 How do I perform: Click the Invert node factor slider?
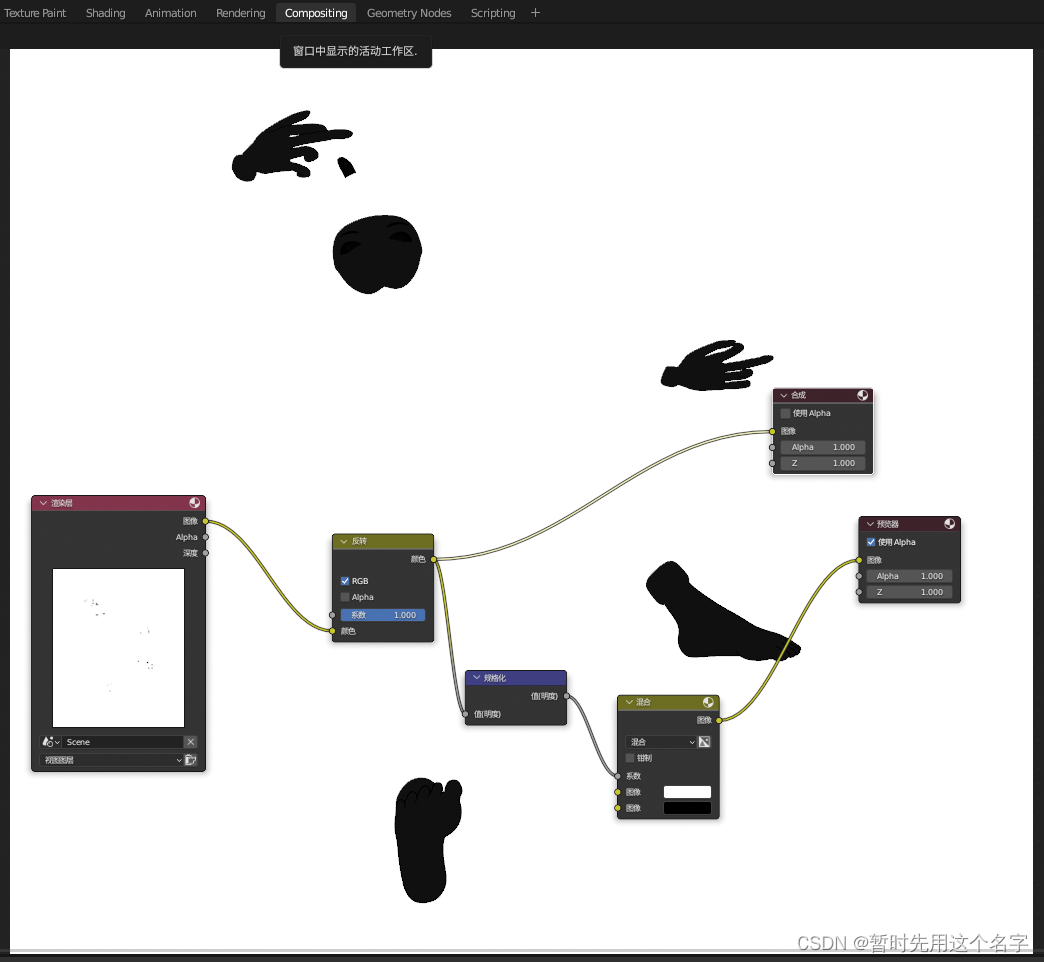[x=383, y=615]
